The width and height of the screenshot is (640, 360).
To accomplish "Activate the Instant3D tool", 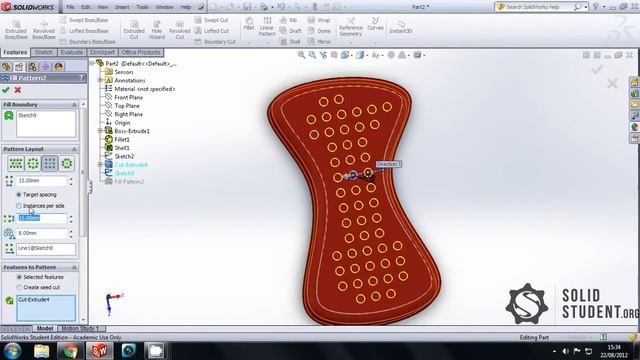I will click(x=400, y=27).
